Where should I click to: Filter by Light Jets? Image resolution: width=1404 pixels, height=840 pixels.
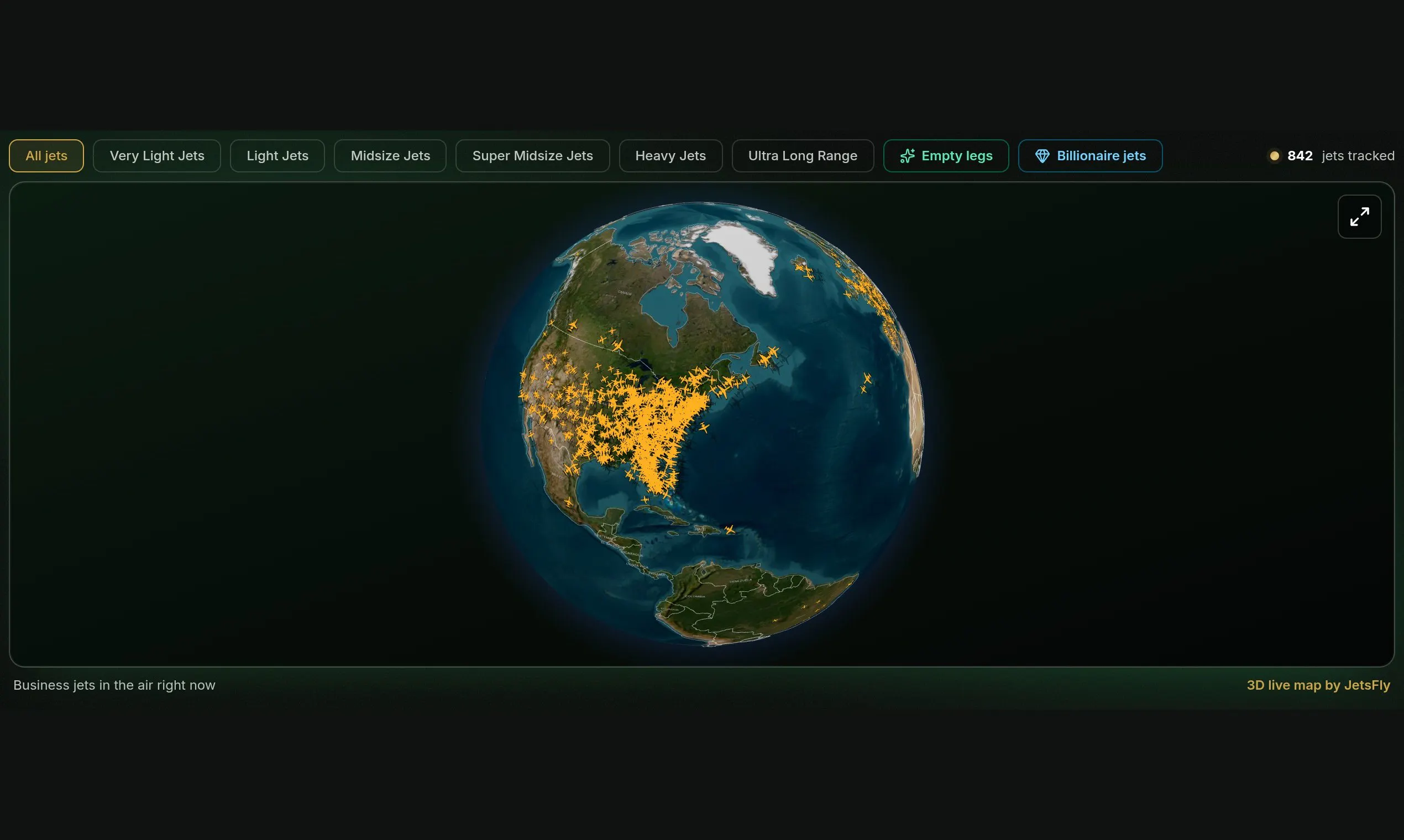(277, 156)
